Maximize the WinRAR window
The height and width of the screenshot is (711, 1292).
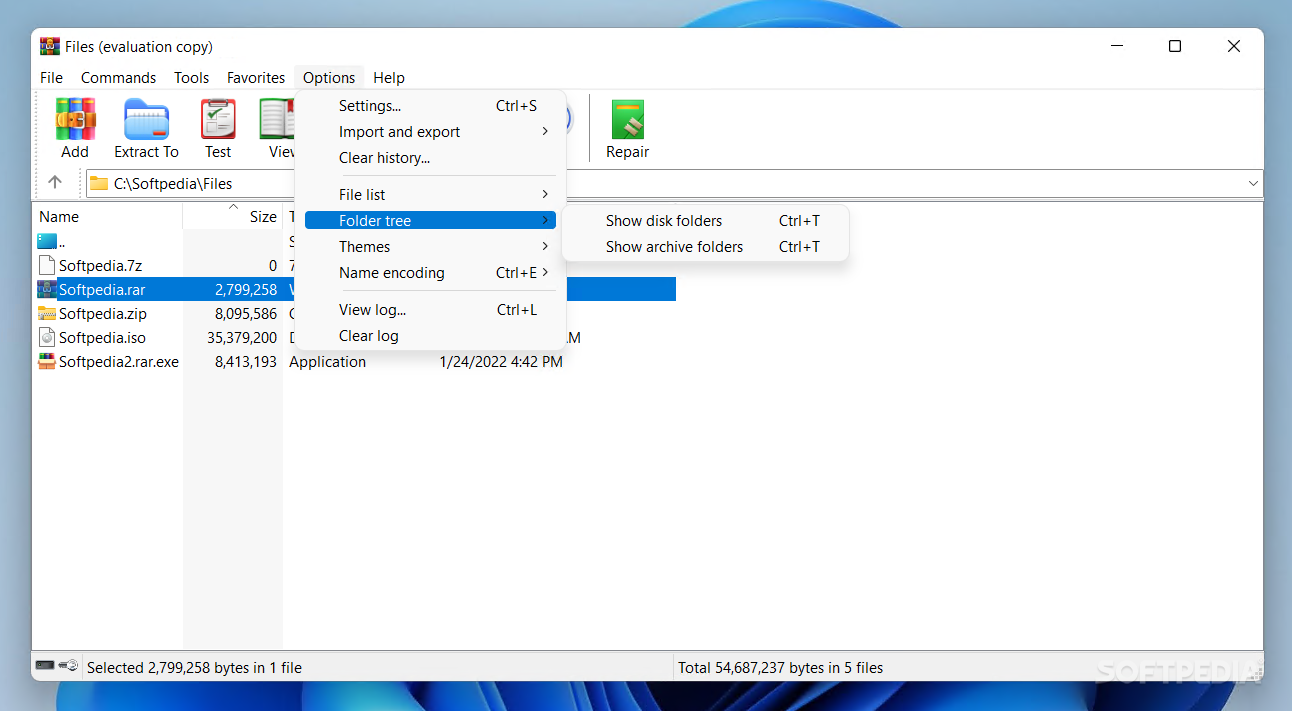tap(1175, 46)
